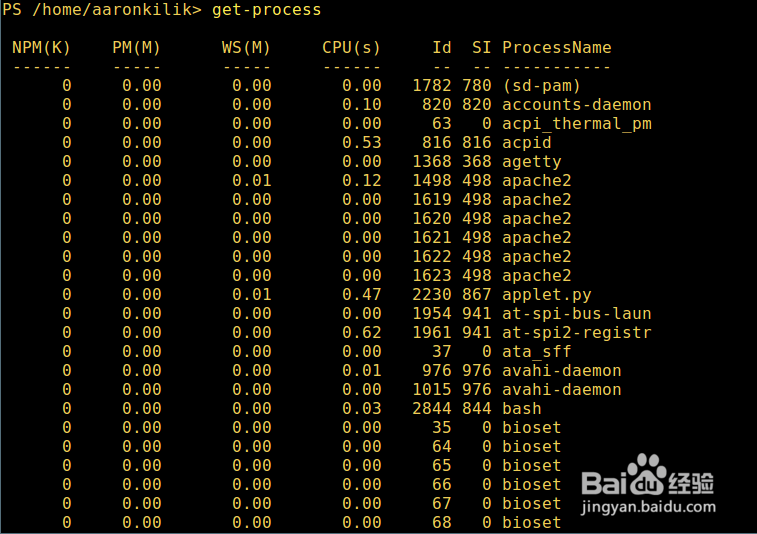The height and width of the screenshot is (534, 757).
Task: Click Id 66 of bioset
Action: [442, 485]
